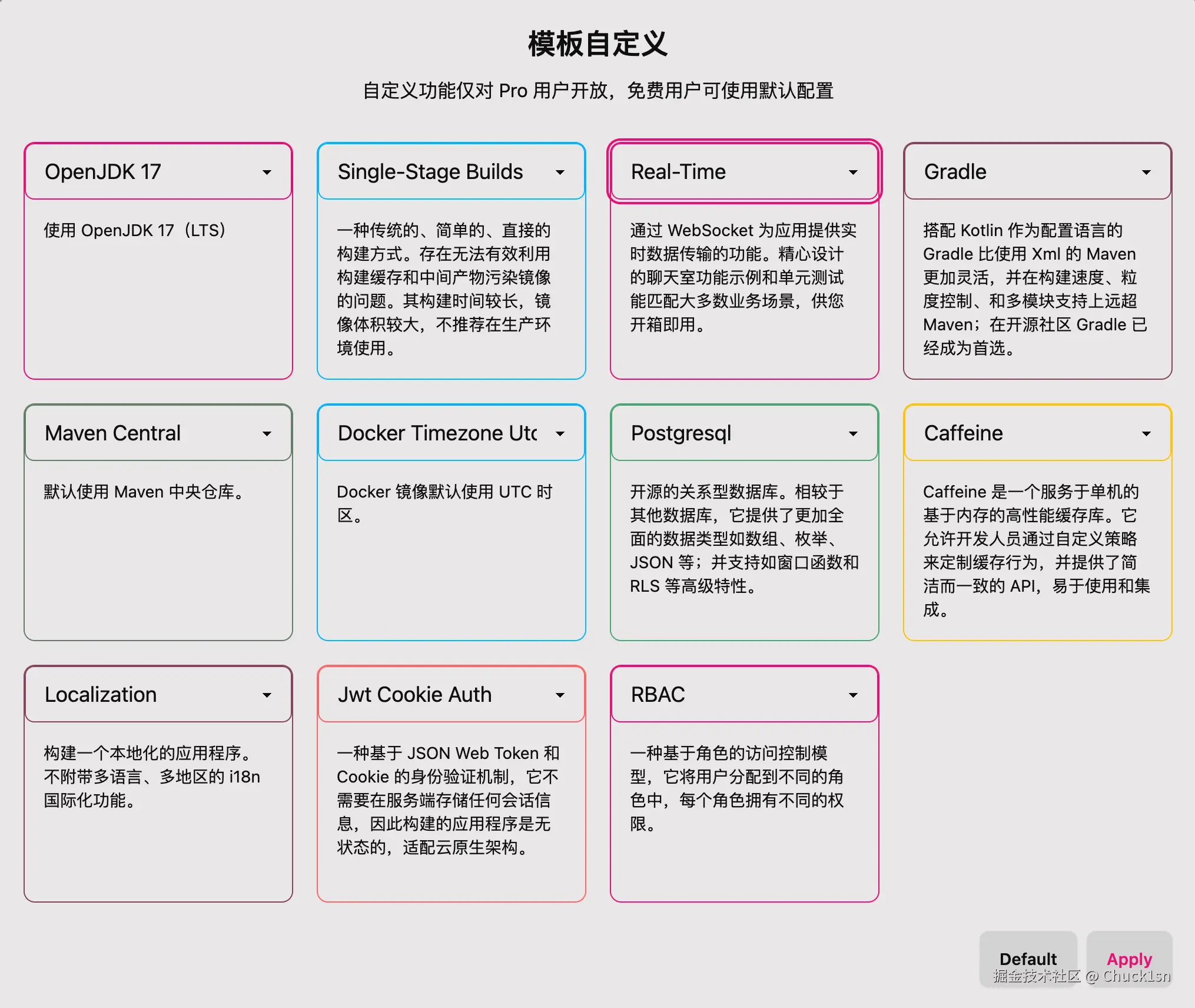Open the Maven Central repository dropdown

[267, 433]
